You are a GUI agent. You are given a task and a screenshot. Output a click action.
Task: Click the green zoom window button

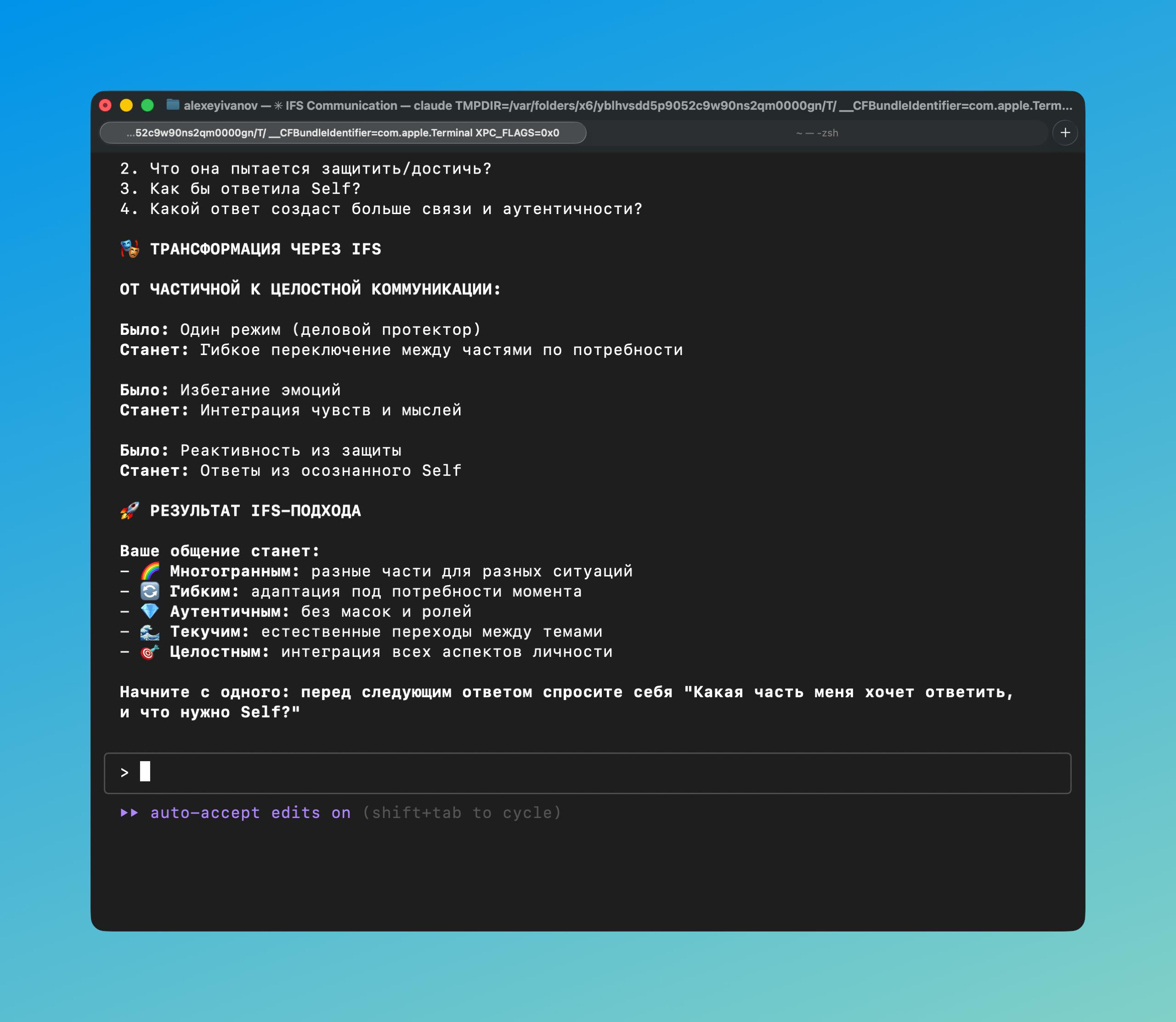(x=147, y=106)
